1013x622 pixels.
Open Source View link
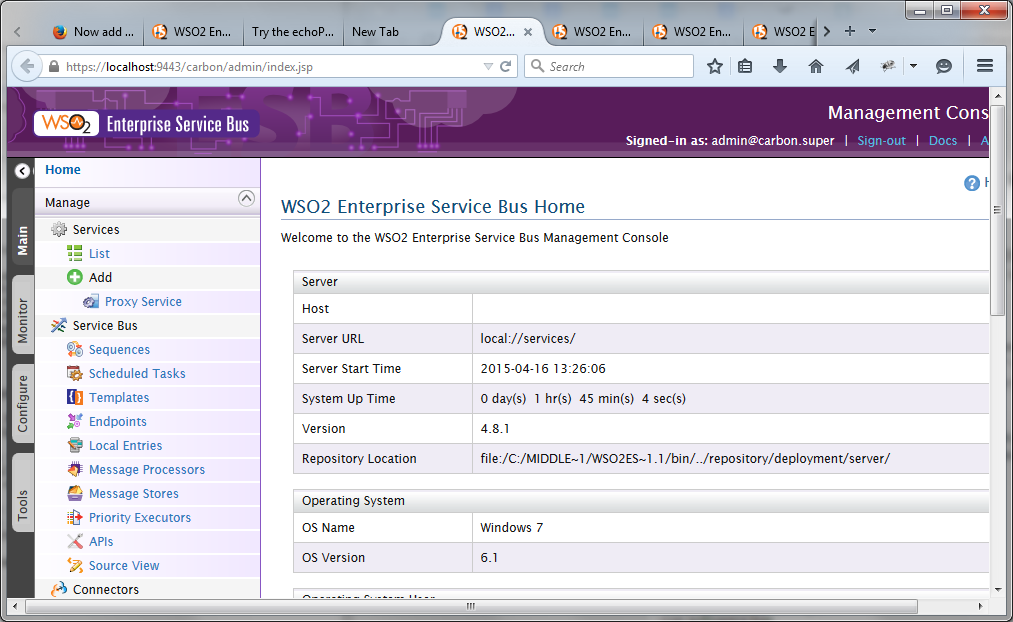click(x=124, y=565)
